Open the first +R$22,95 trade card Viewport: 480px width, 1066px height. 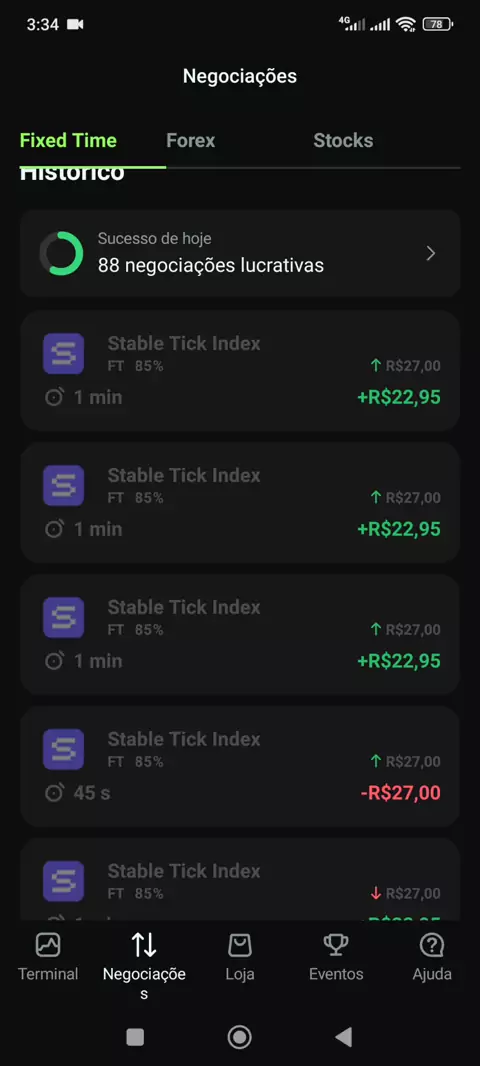(240, 371)
